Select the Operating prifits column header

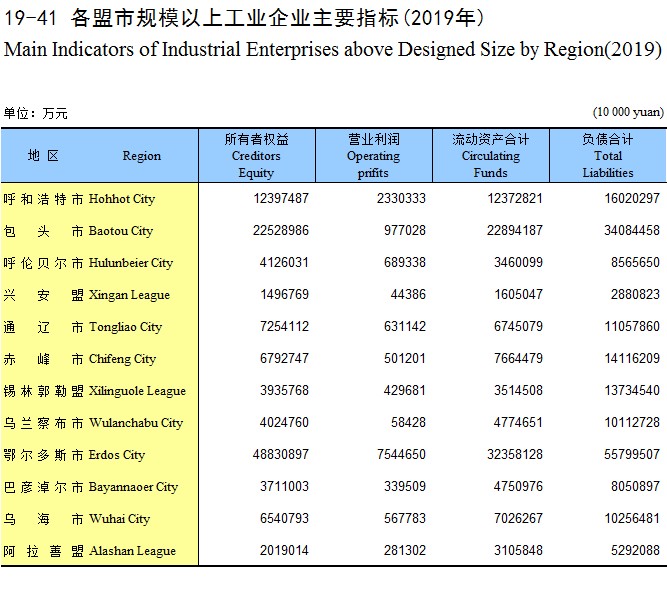pos(373,156)
